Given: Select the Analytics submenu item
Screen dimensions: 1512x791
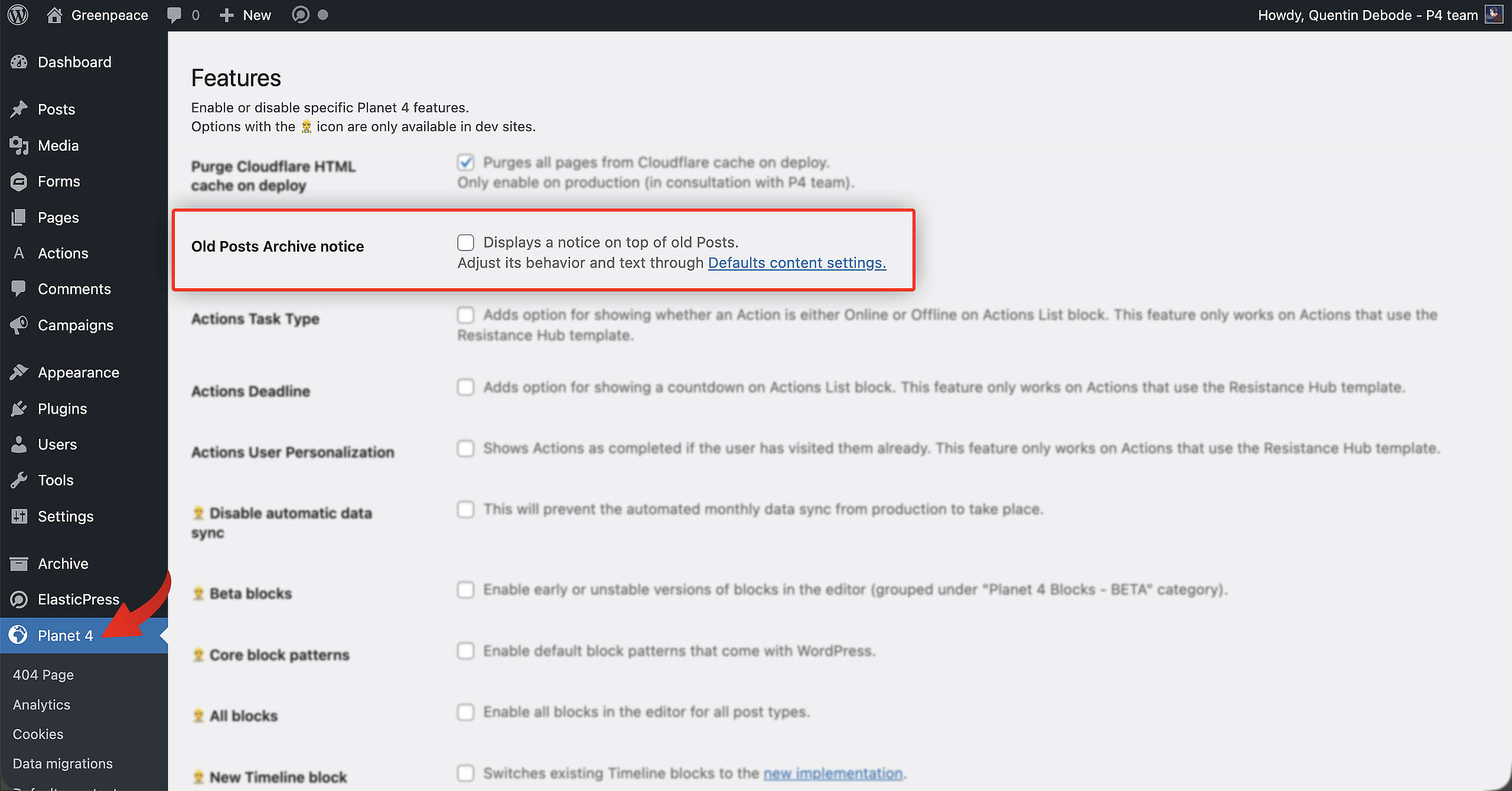Looking at the screenshot, I should [x=41, y=705].
